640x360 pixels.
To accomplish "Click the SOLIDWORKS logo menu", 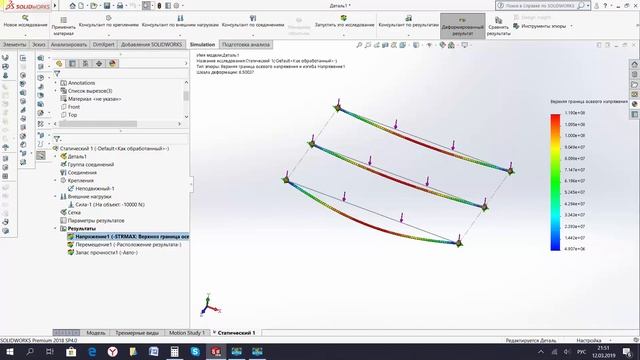I will click(27, 6).
